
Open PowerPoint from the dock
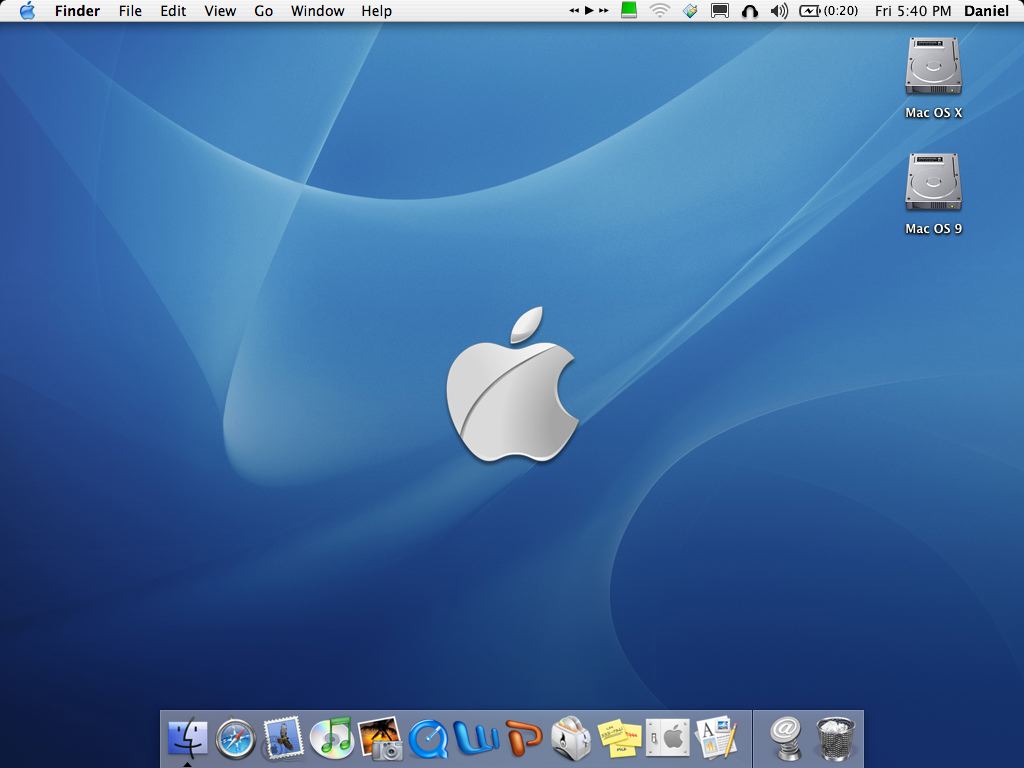pyautogui.click(x=524, y=739)
